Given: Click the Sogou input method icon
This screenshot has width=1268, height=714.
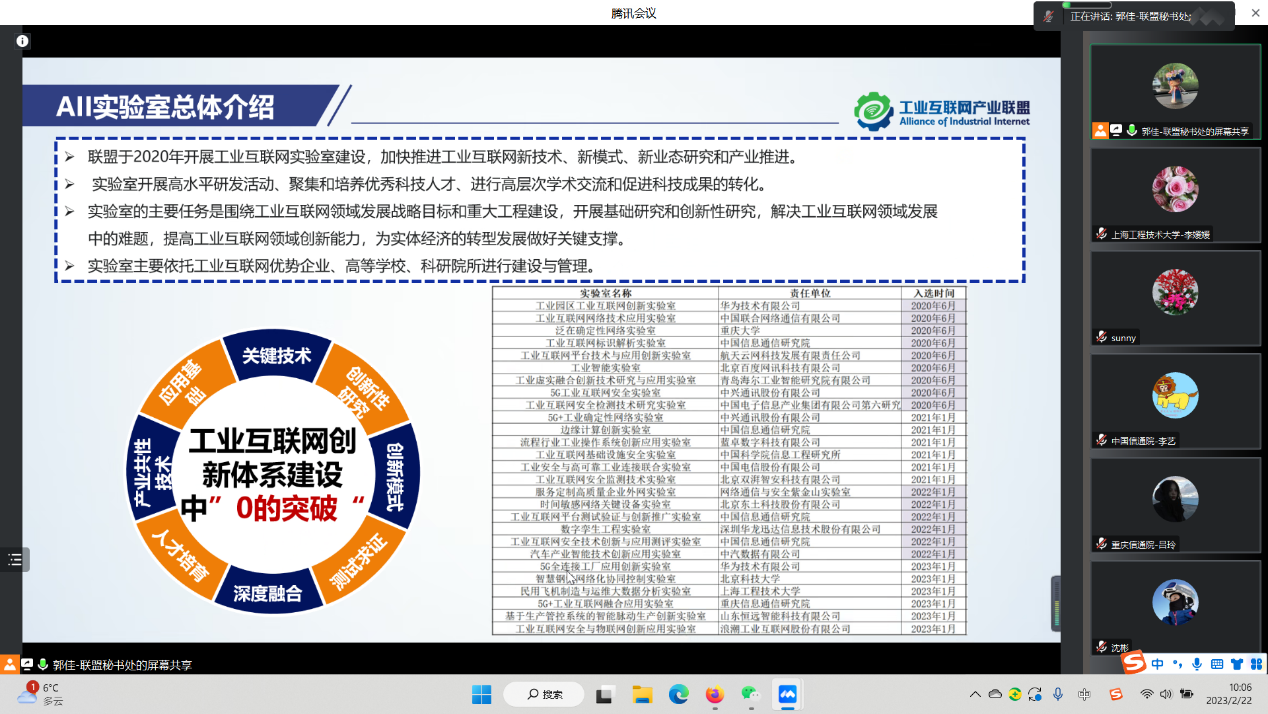Looking at the screenshot, I should coord(1116,694).
